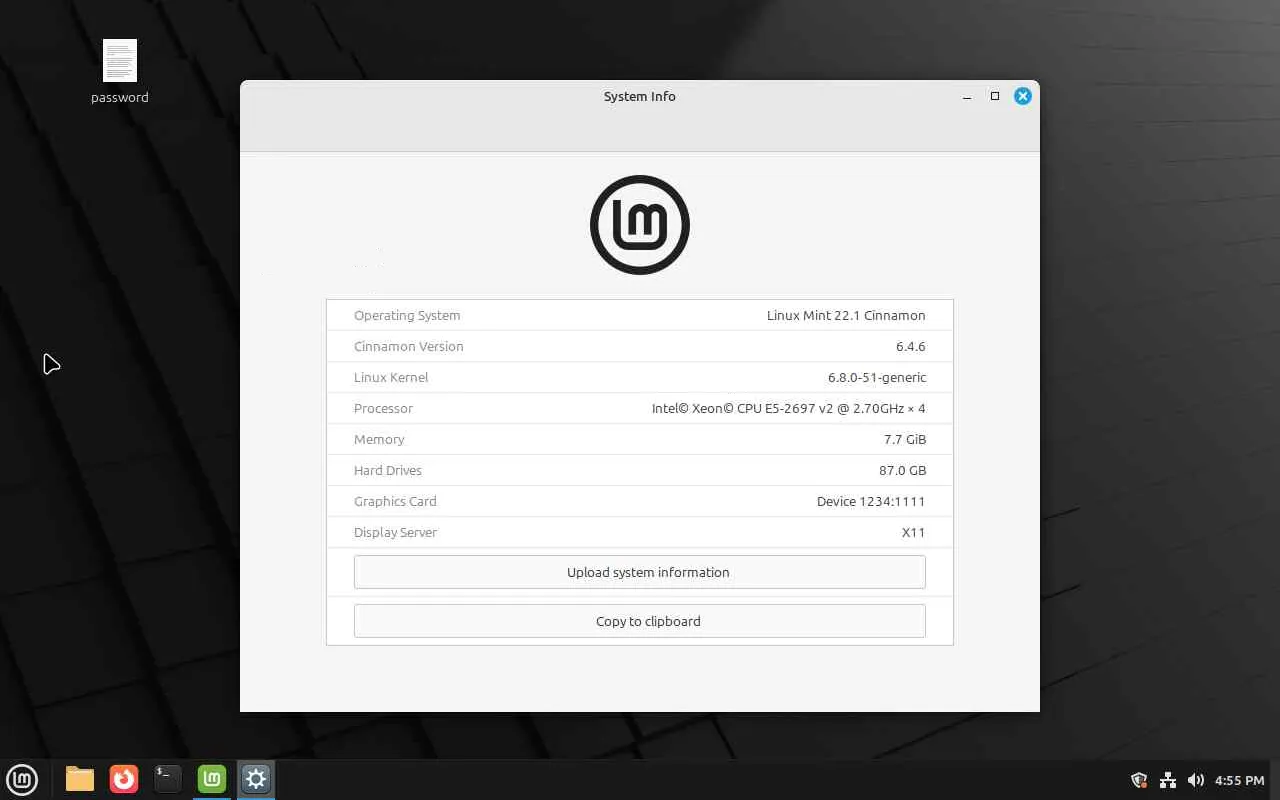Open the Files manager from the panel

pos(80,779)
